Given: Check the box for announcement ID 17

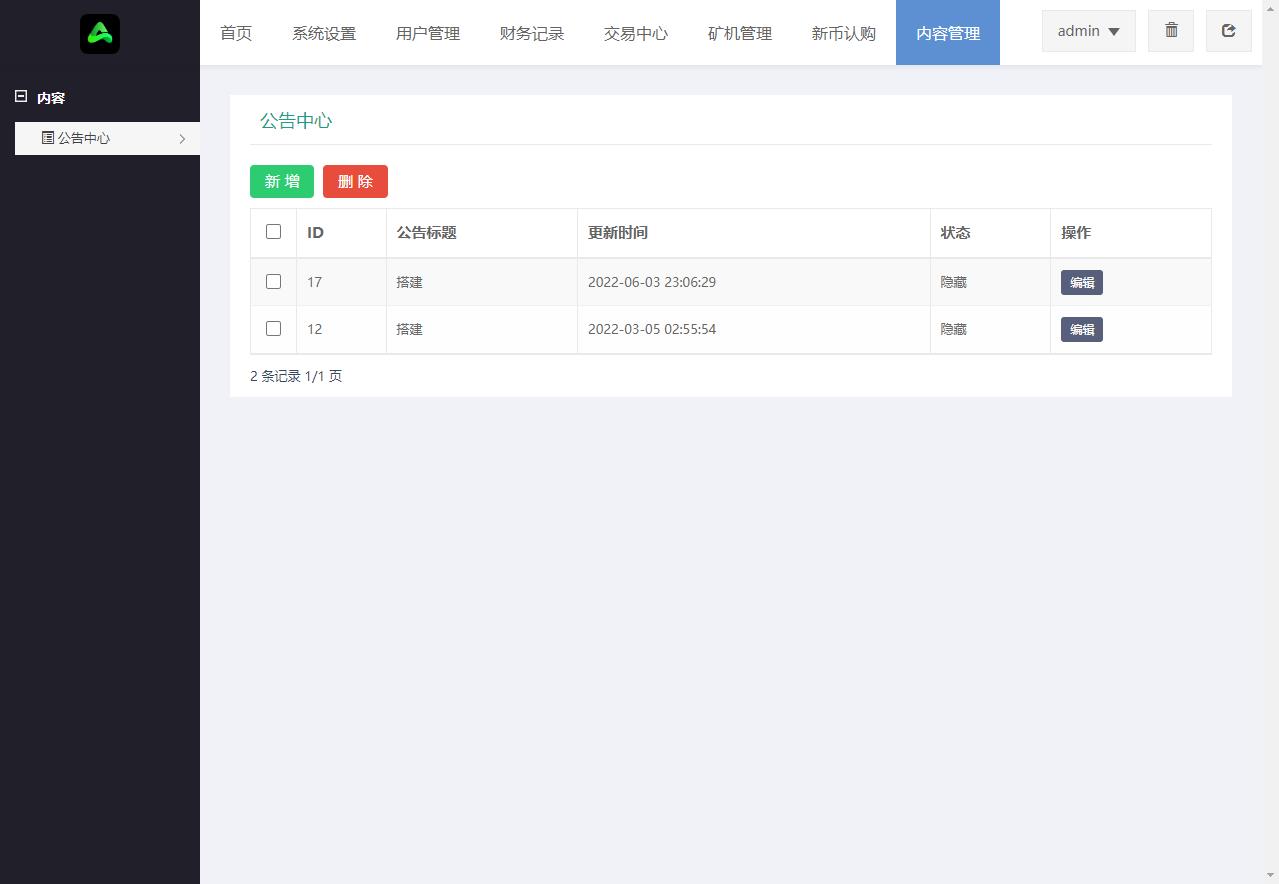Looking at the screenshot, I should [273, 281].
